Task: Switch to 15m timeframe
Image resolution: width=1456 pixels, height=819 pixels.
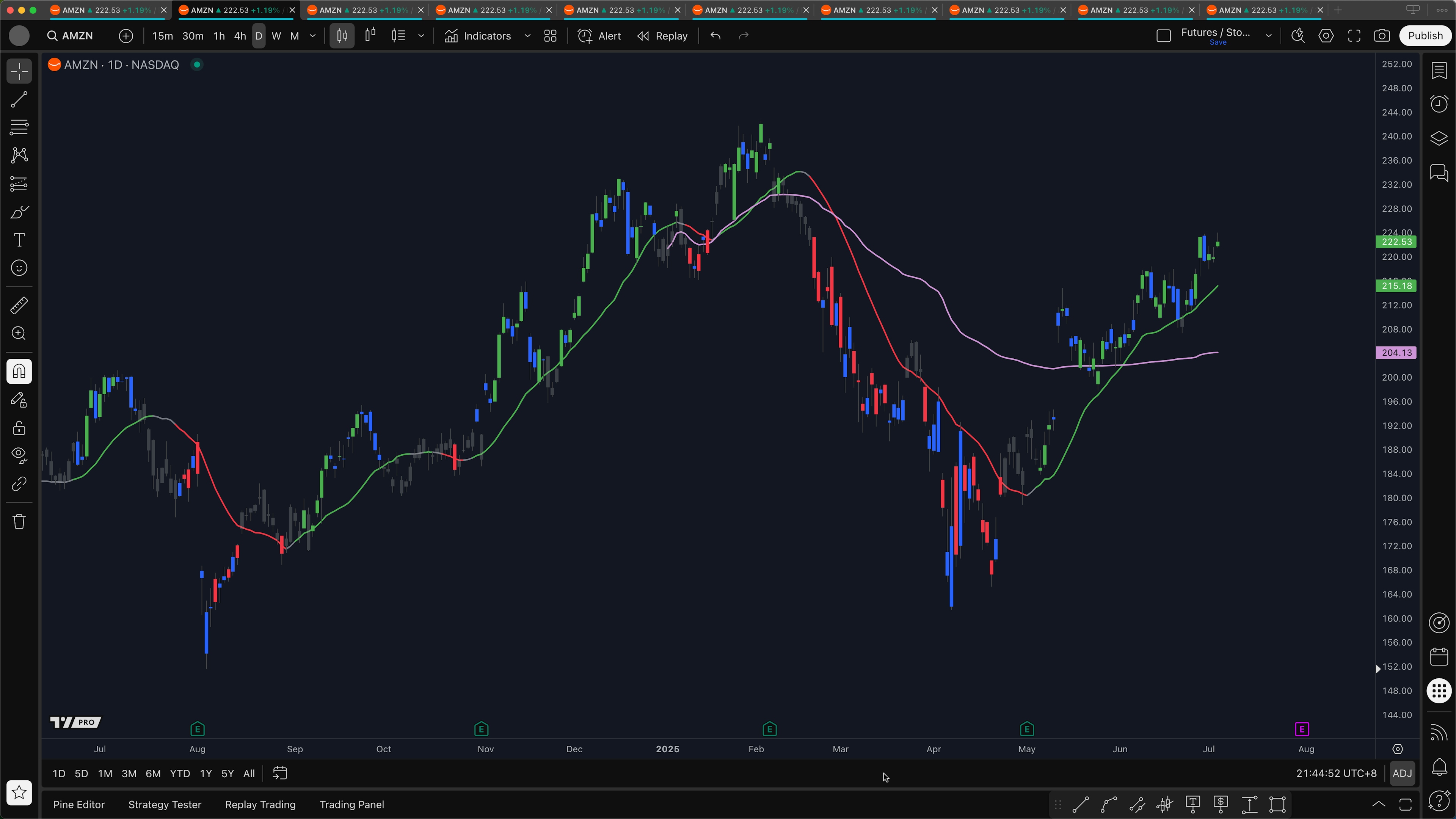Action: click(x=162, y=36)
